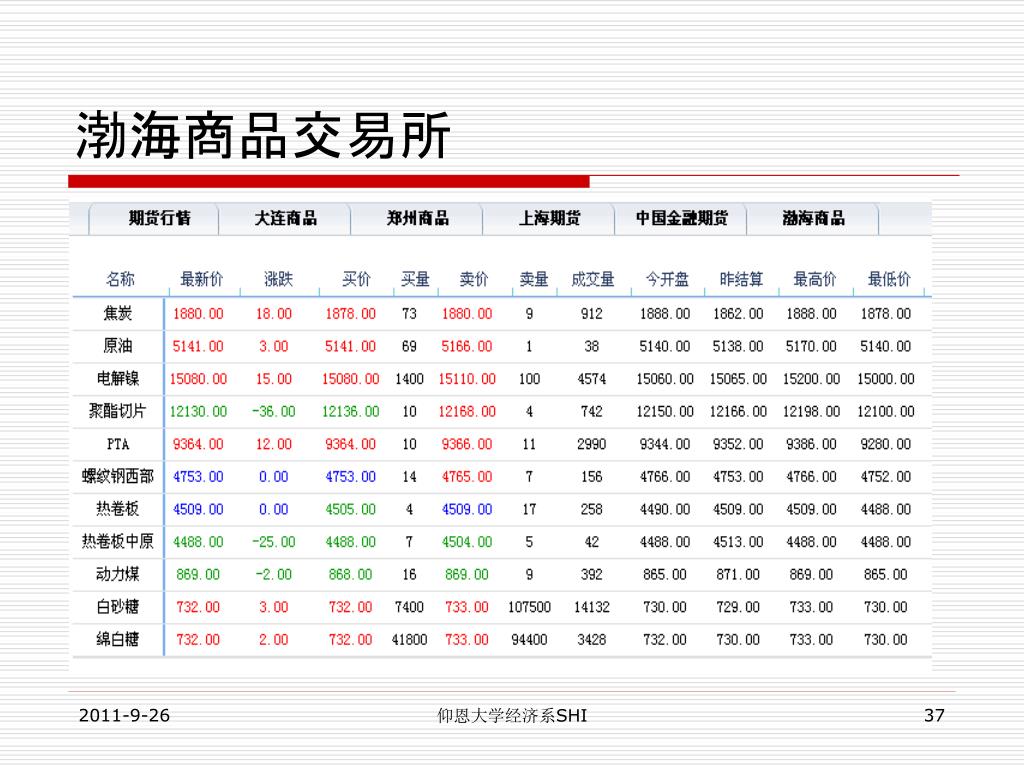Click 绵白糖 buy volume 41800
Viewport: 1024px width, 768px height.
[409, 641]
